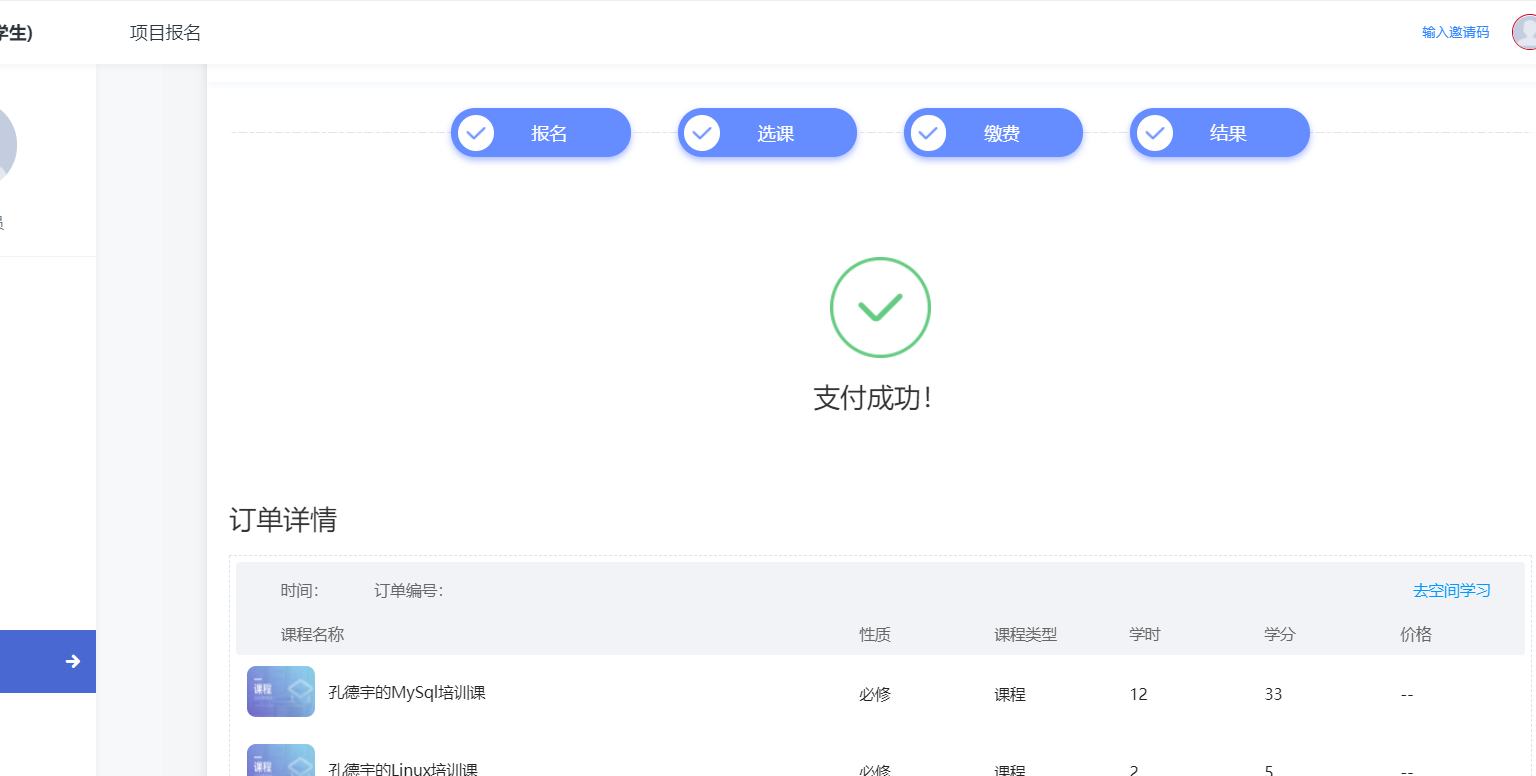Viewport: 1536px width, 776px height.
Task: Open the Linux course thumbnail
Action: coord(281,760)
